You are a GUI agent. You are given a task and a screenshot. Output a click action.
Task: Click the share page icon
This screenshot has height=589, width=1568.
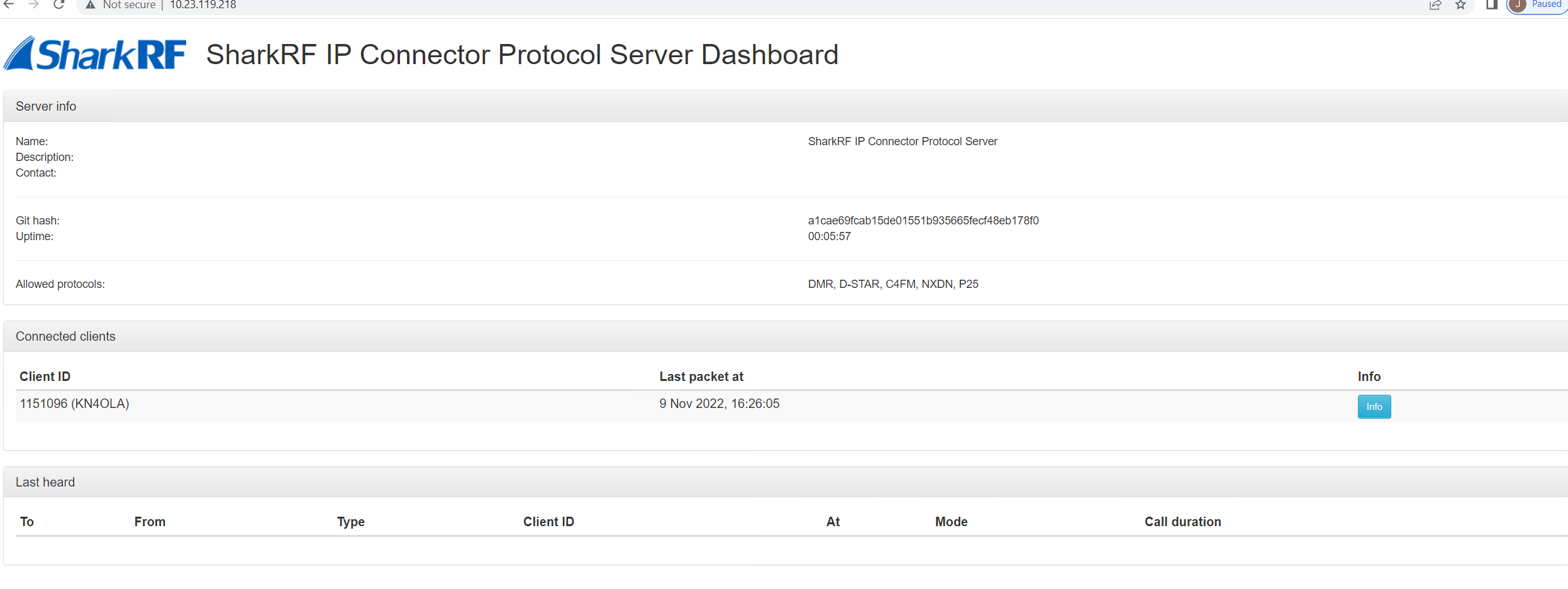pyautogui.click(x=1435, y=5)
